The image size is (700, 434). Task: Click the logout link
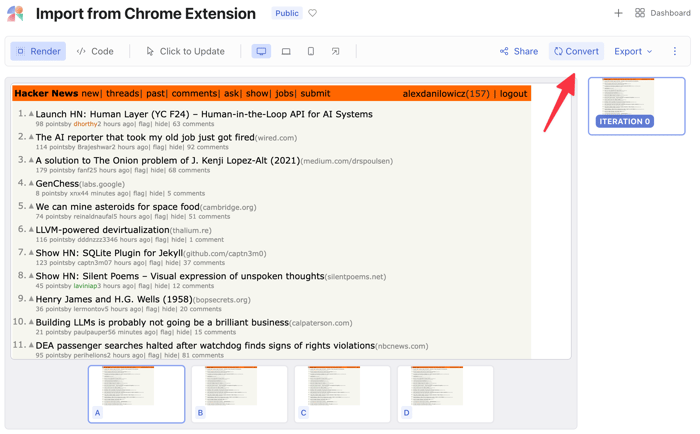coord(513,94)
